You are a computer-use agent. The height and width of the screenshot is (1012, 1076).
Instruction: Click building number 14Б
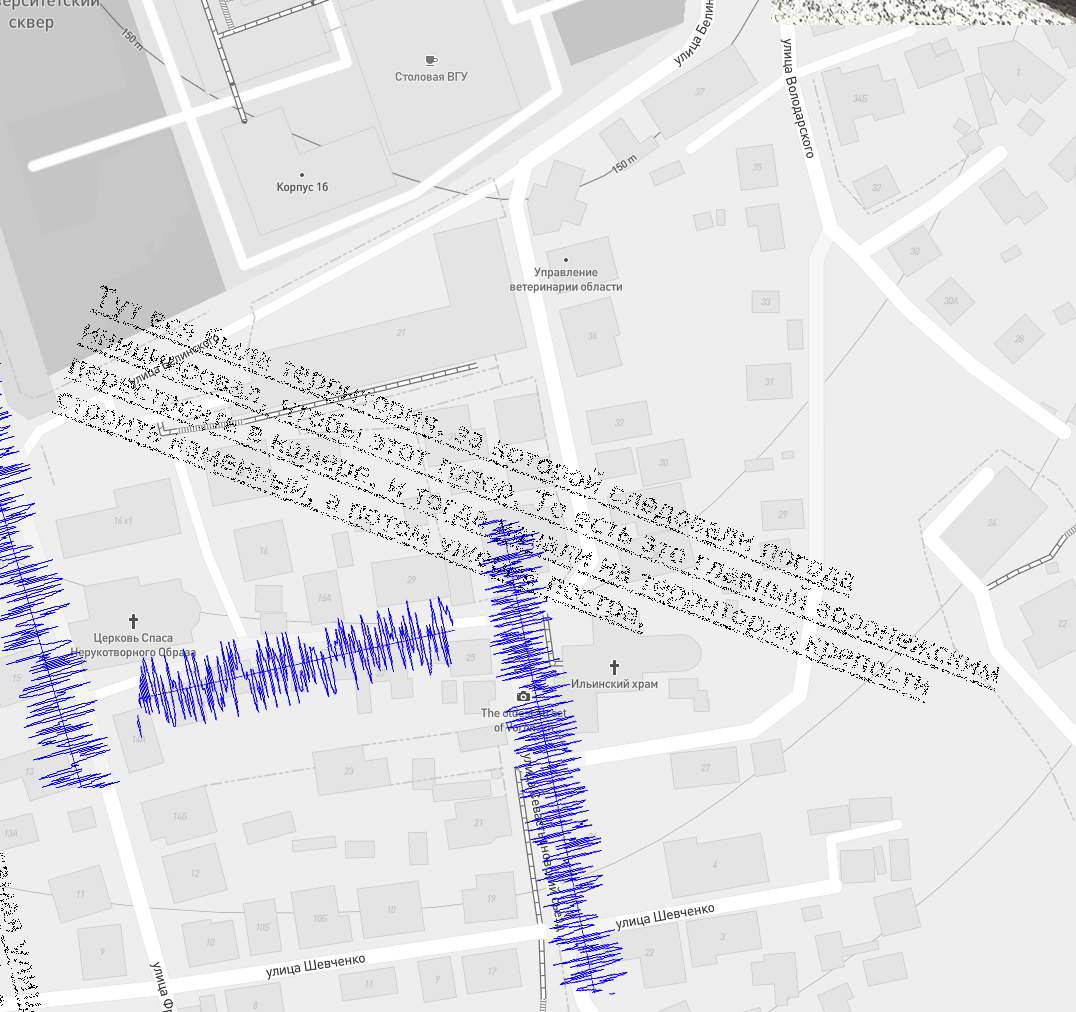tap(179, 817)
